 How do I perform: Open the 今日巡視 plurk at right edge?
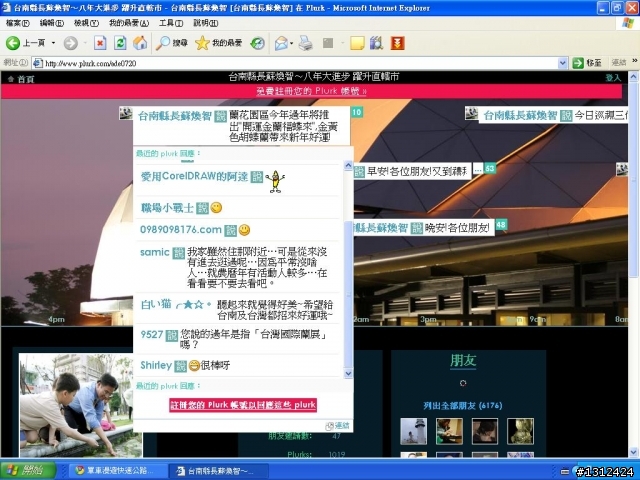pyautogui.click(x=601, y=116)
